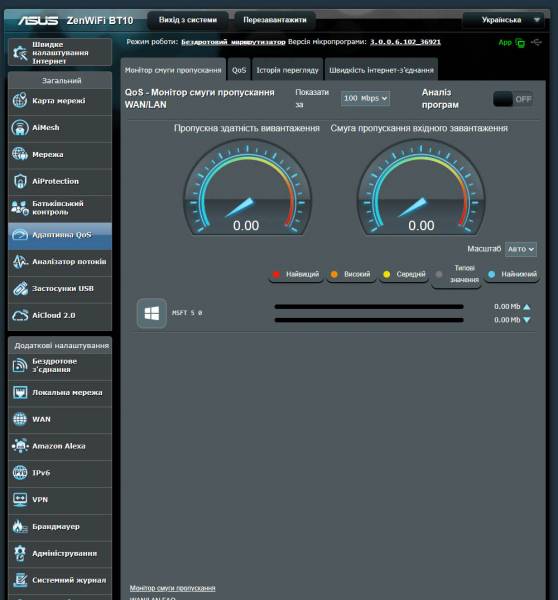Open the Amazon Alexa icon

pyautogui.click(x=20, y=446)
